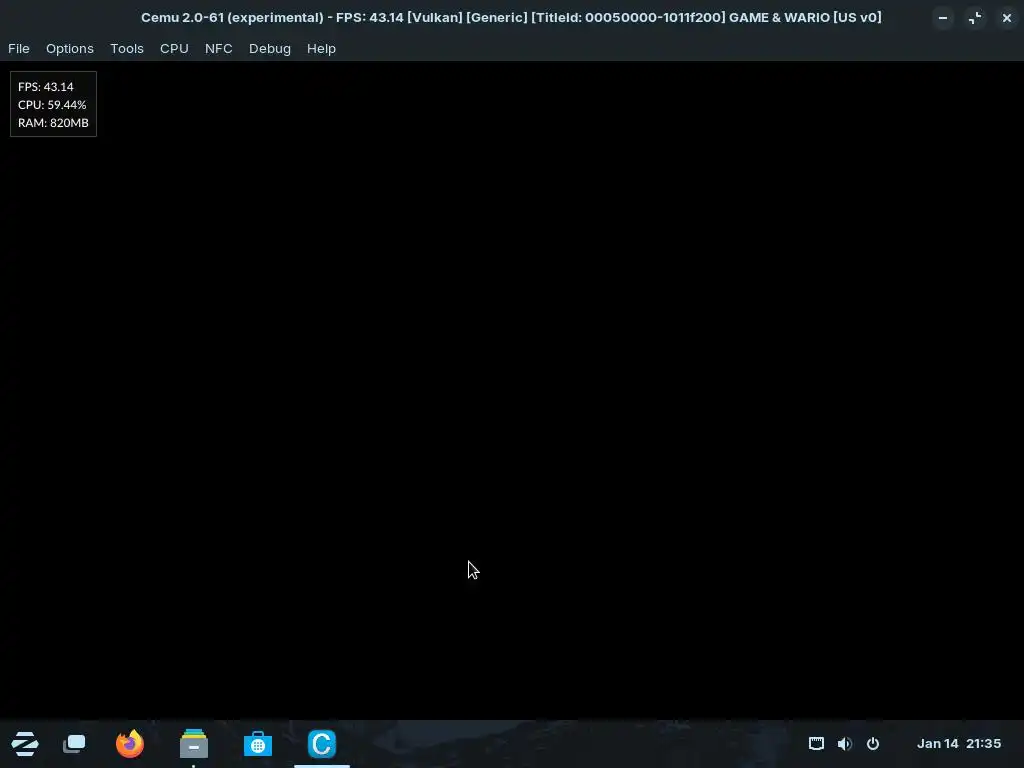Open the NFC menu

coord(219,48)
